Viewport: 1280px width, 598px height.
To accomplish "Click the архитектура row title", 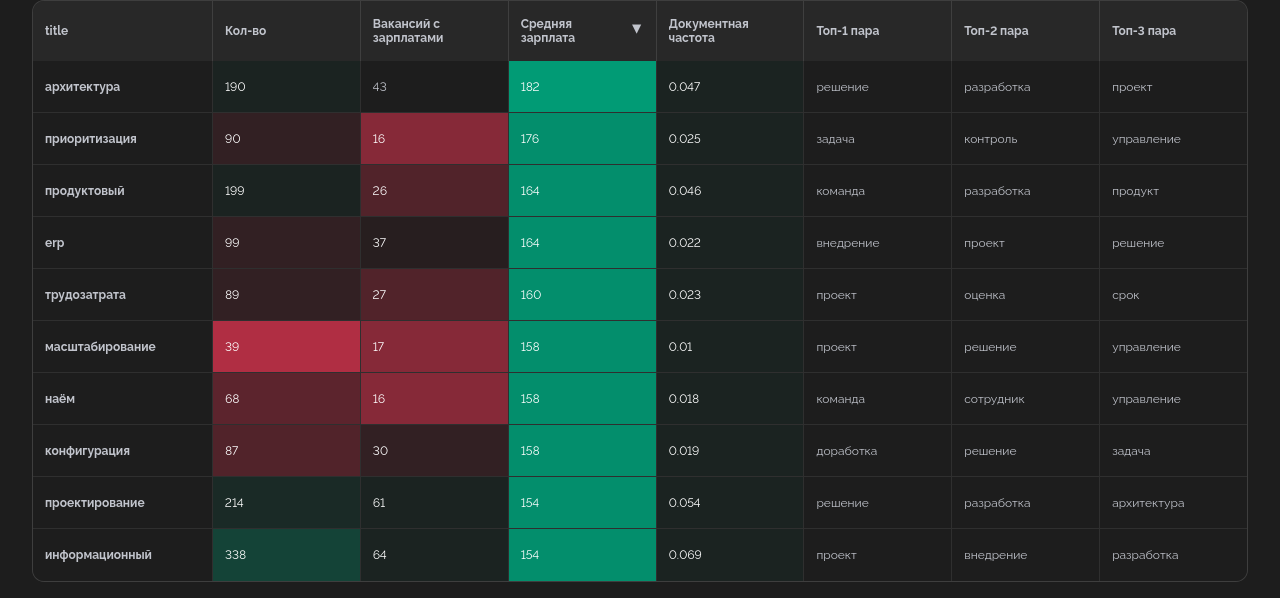I will click(x=82, y=87).
